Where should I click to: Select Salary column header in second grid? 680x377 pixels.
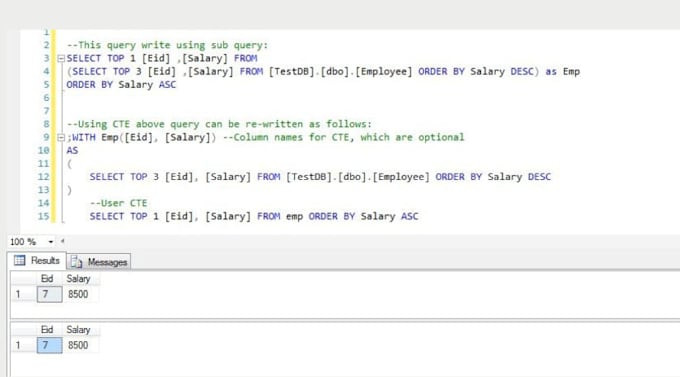pos(78,330)
